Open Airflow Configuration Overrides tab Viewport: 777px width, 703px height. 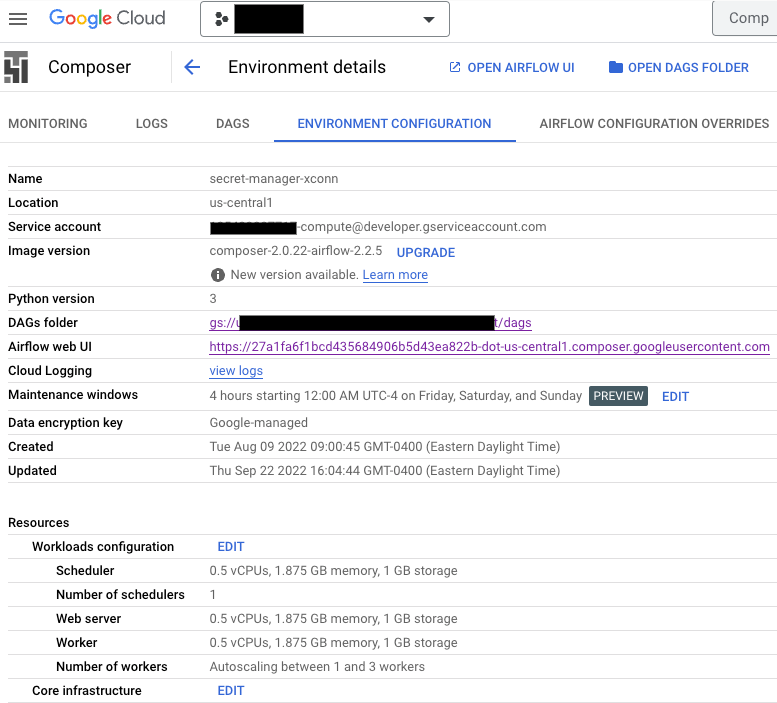[654, 123]
